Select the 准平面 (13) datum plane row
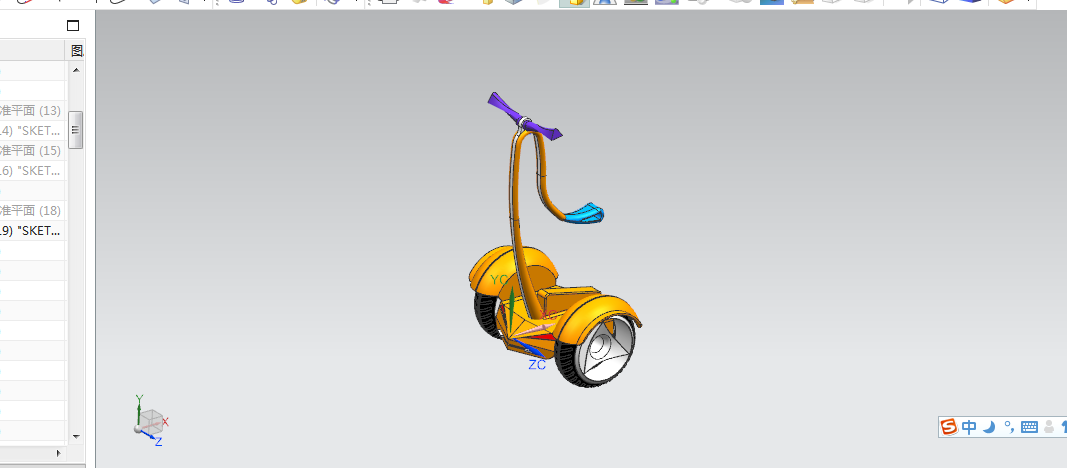Image resolution: width=1067 pixels, height=468 pixels. [x=33, y=110]
